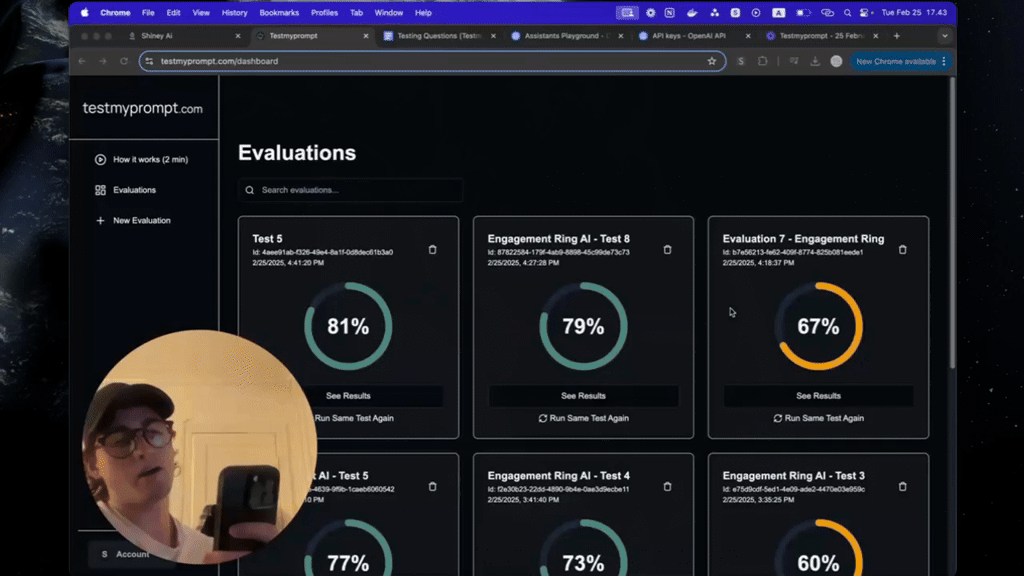Switch to the Testmyprompt - 25 Febru tab
The width and height of the screenshot is (1024, 576).
[820, 36]
